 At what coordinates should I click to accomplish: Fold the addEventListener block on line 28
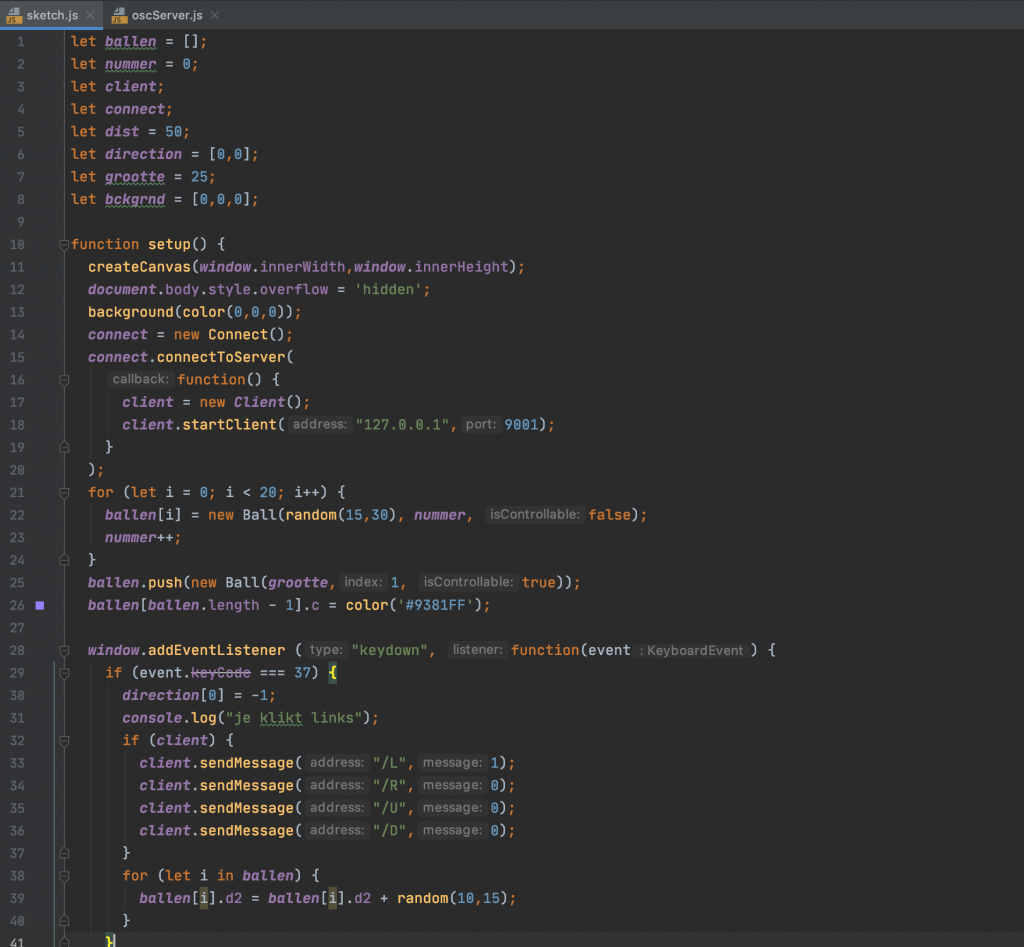click(64, 651)
